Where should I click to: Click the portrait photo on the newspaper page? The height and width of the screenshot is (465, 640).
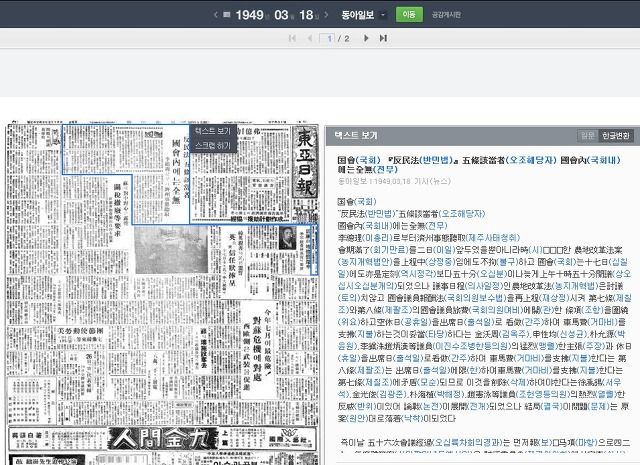click(287, 238)
